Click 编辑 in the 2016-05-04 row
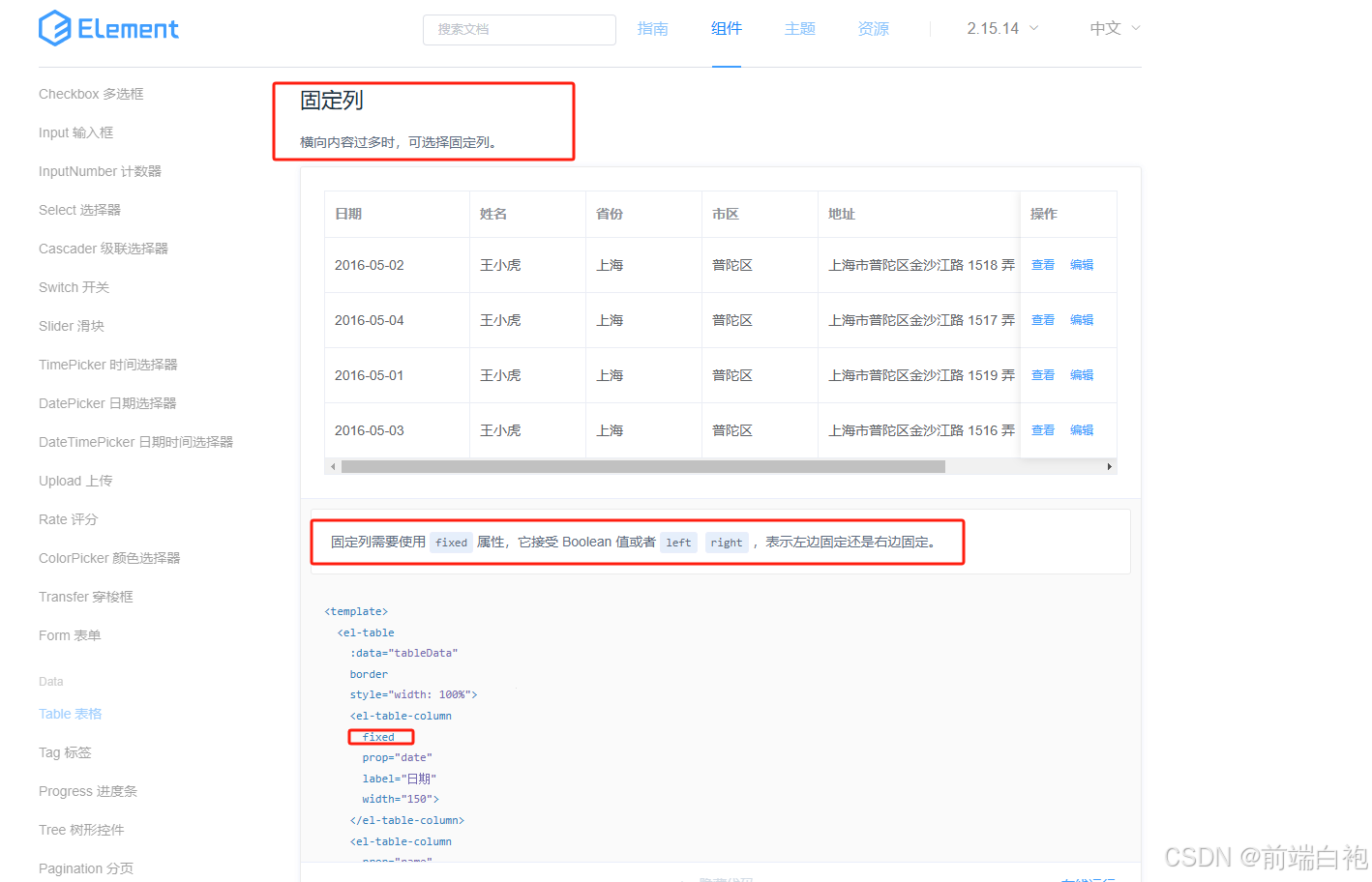This screenshot has width=1372, height=882. pos(1082,320)
